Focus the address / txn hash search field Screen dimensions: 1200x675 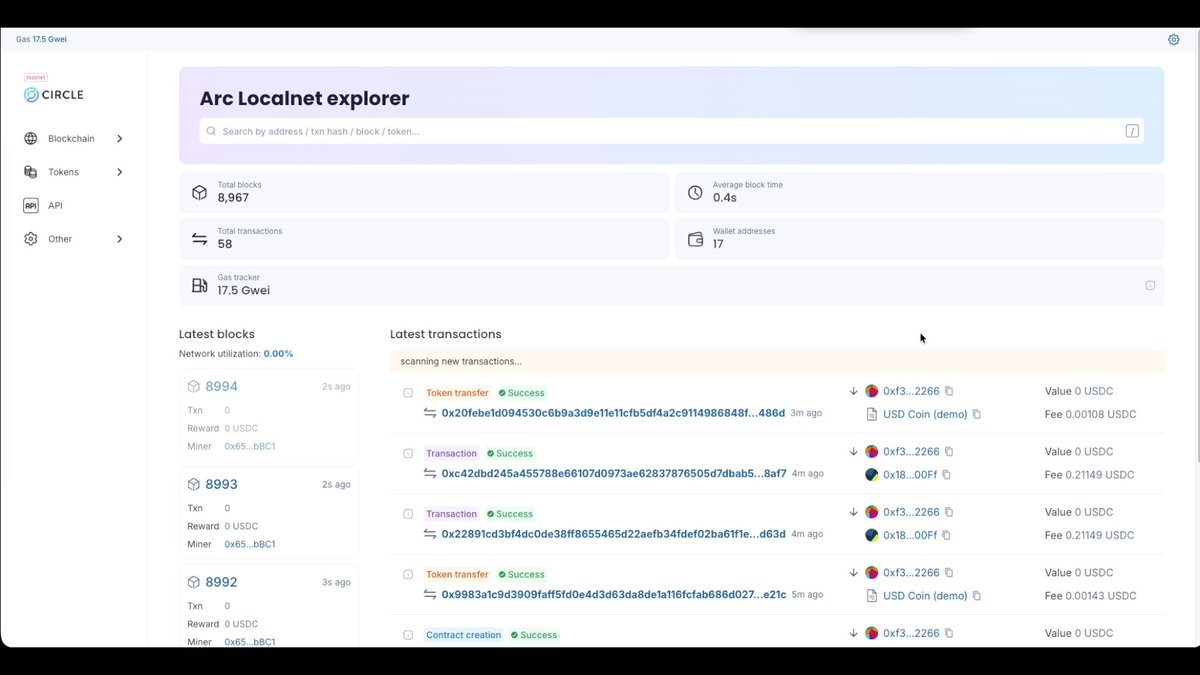670,131
